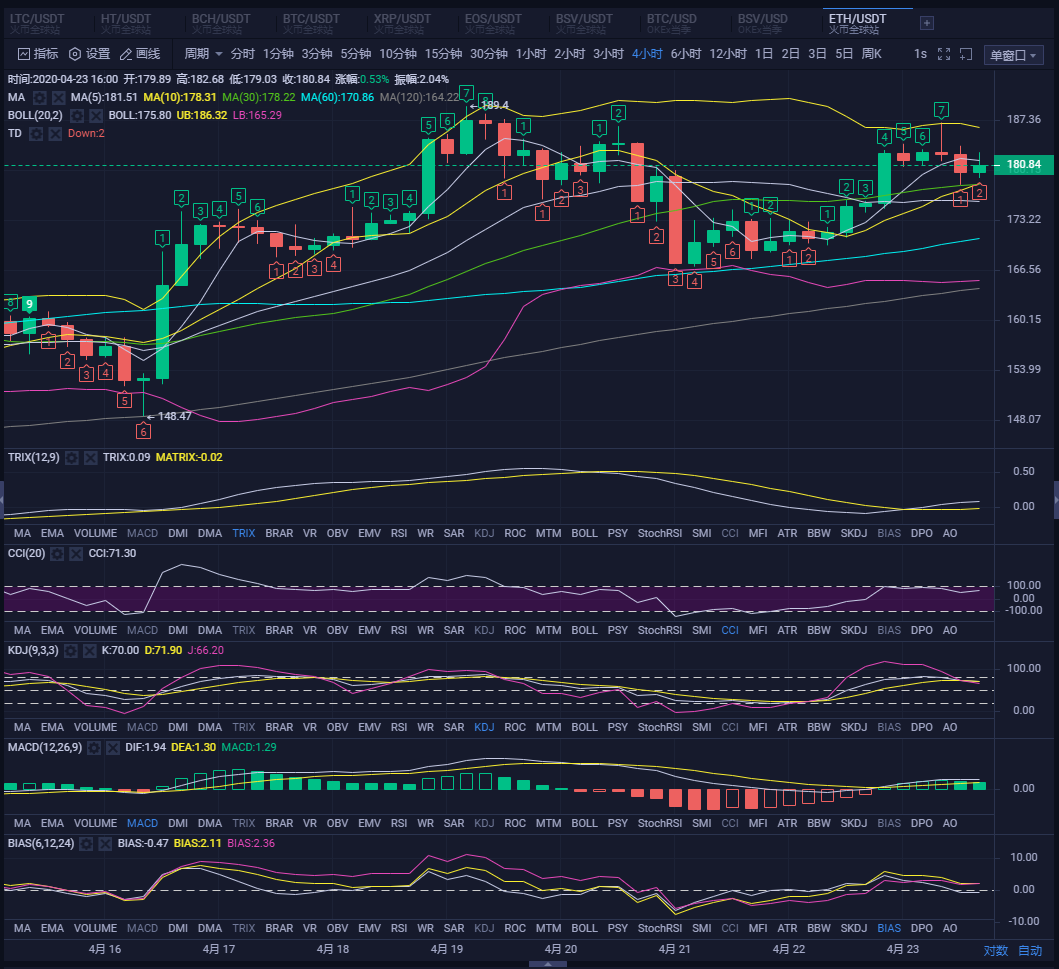Viewport: 1059px width, 969px height.
Task: Click fullscreen expand icon in toolbar
Action: 943,54
